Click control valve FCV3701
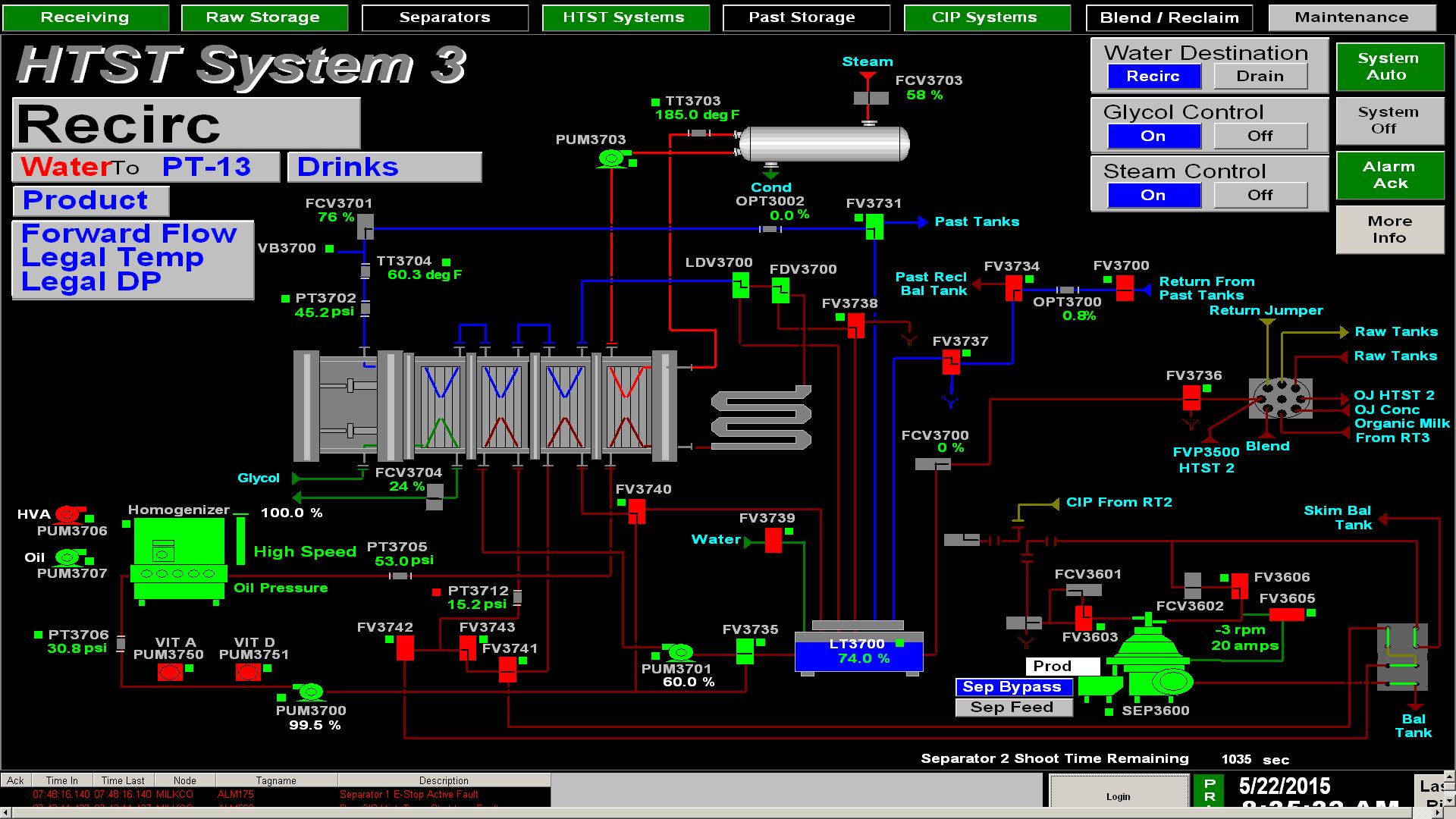 coord(365,226)
